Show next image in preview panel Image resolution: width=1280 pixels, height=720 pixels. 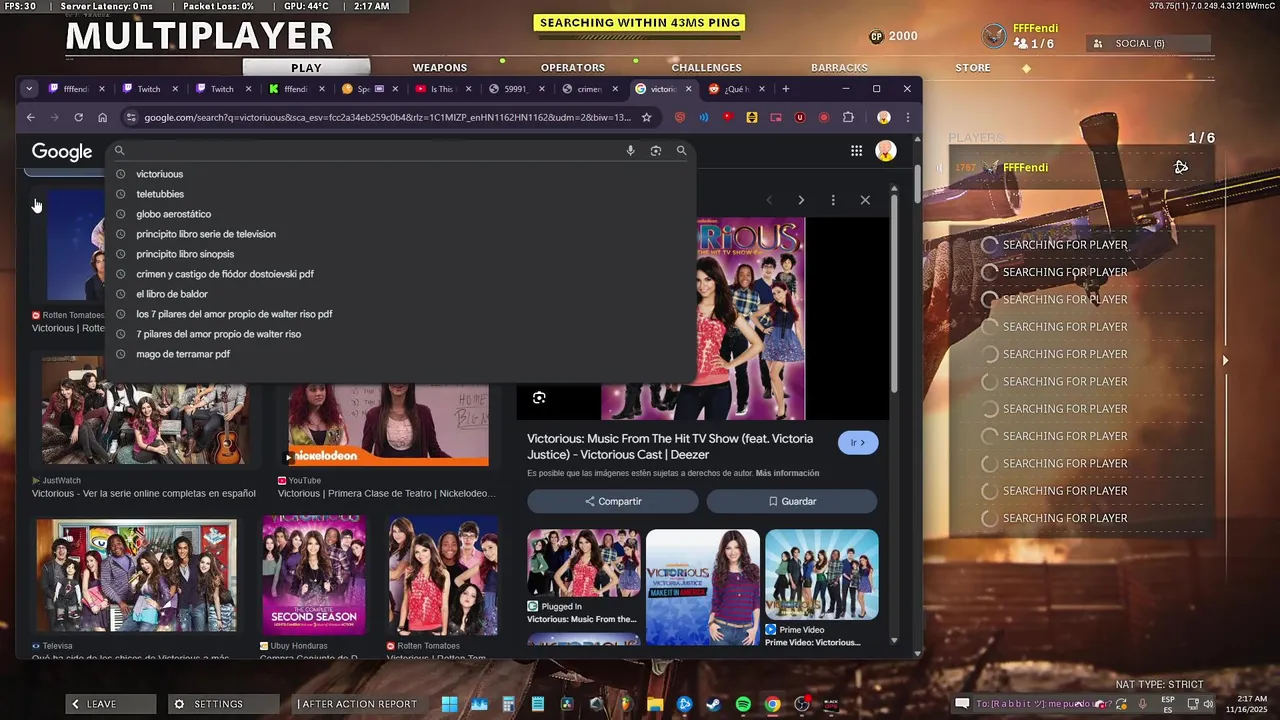coord(800,200)
